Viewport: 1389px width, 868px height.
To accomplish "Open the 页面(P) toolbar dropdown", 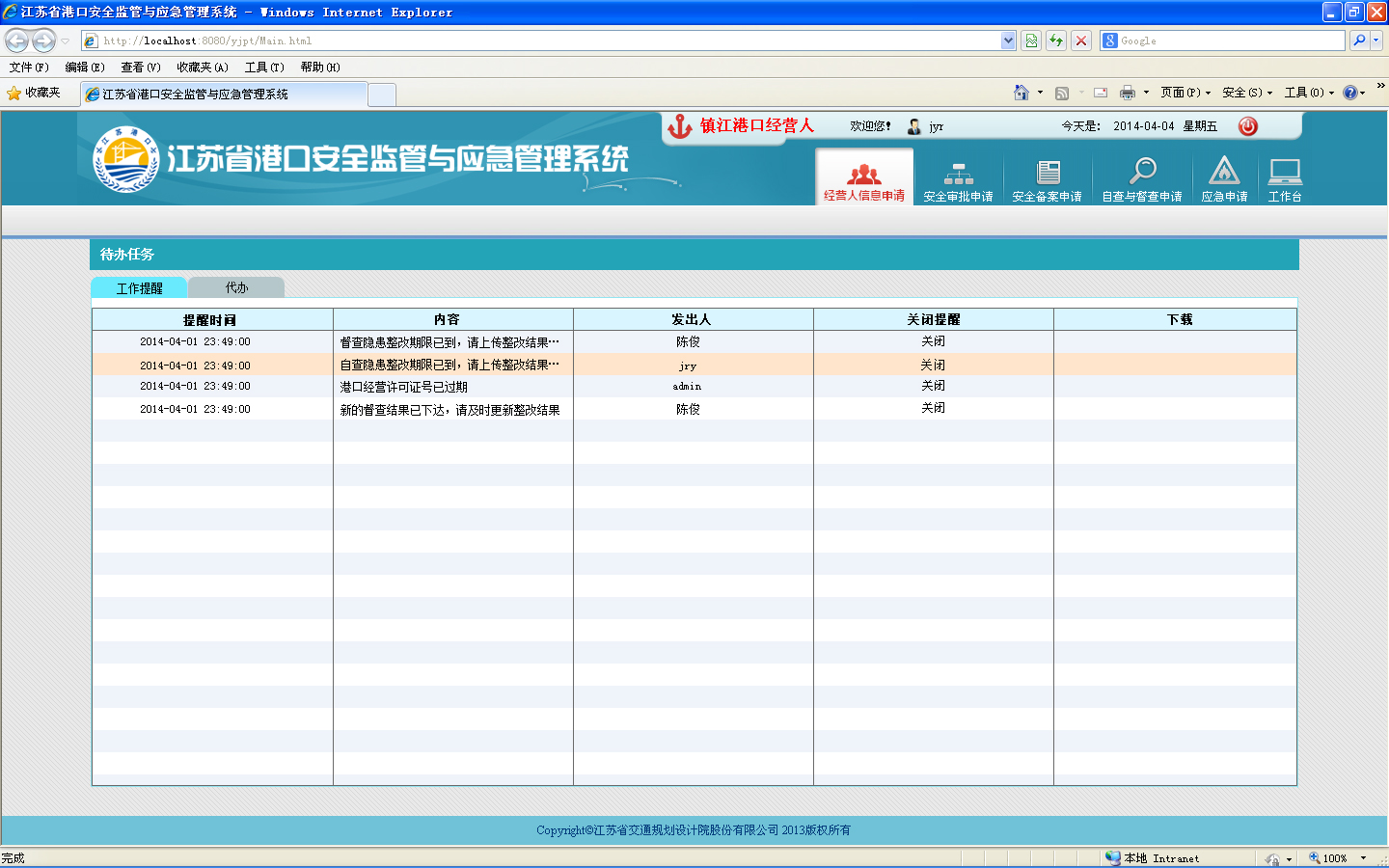I will 1185,93.
